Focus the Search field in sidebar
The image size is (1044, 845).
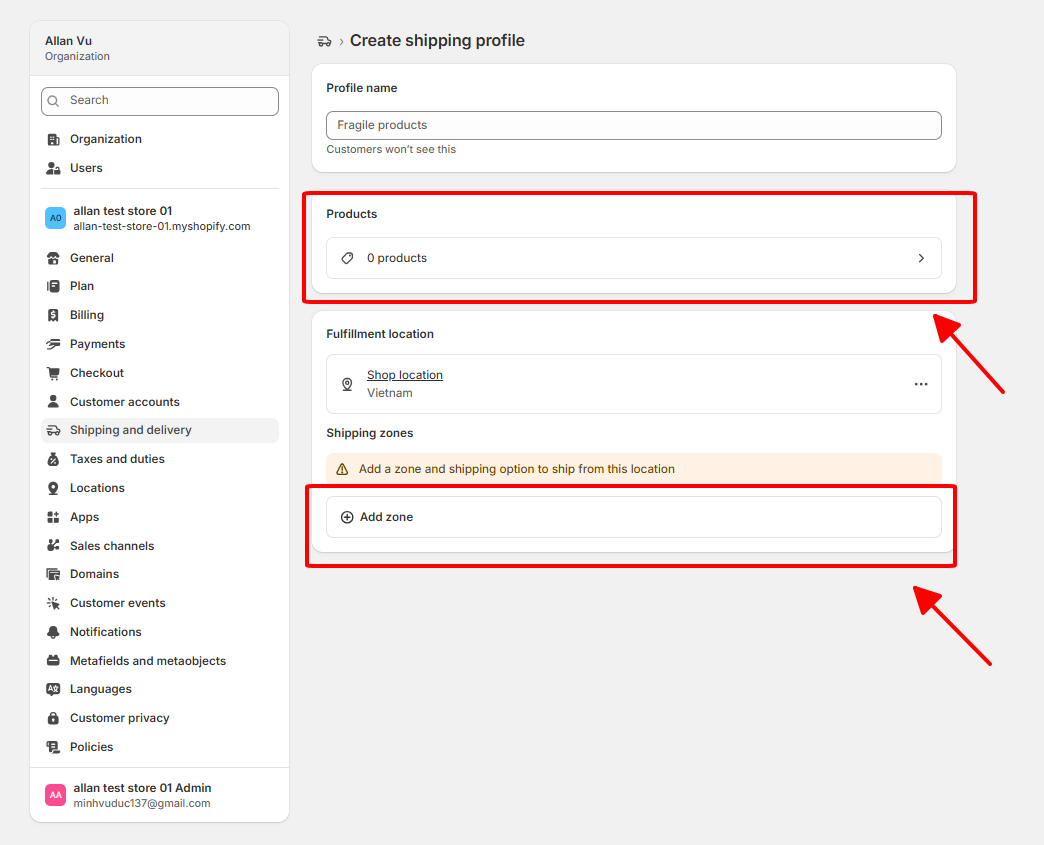tap(160, 101)
